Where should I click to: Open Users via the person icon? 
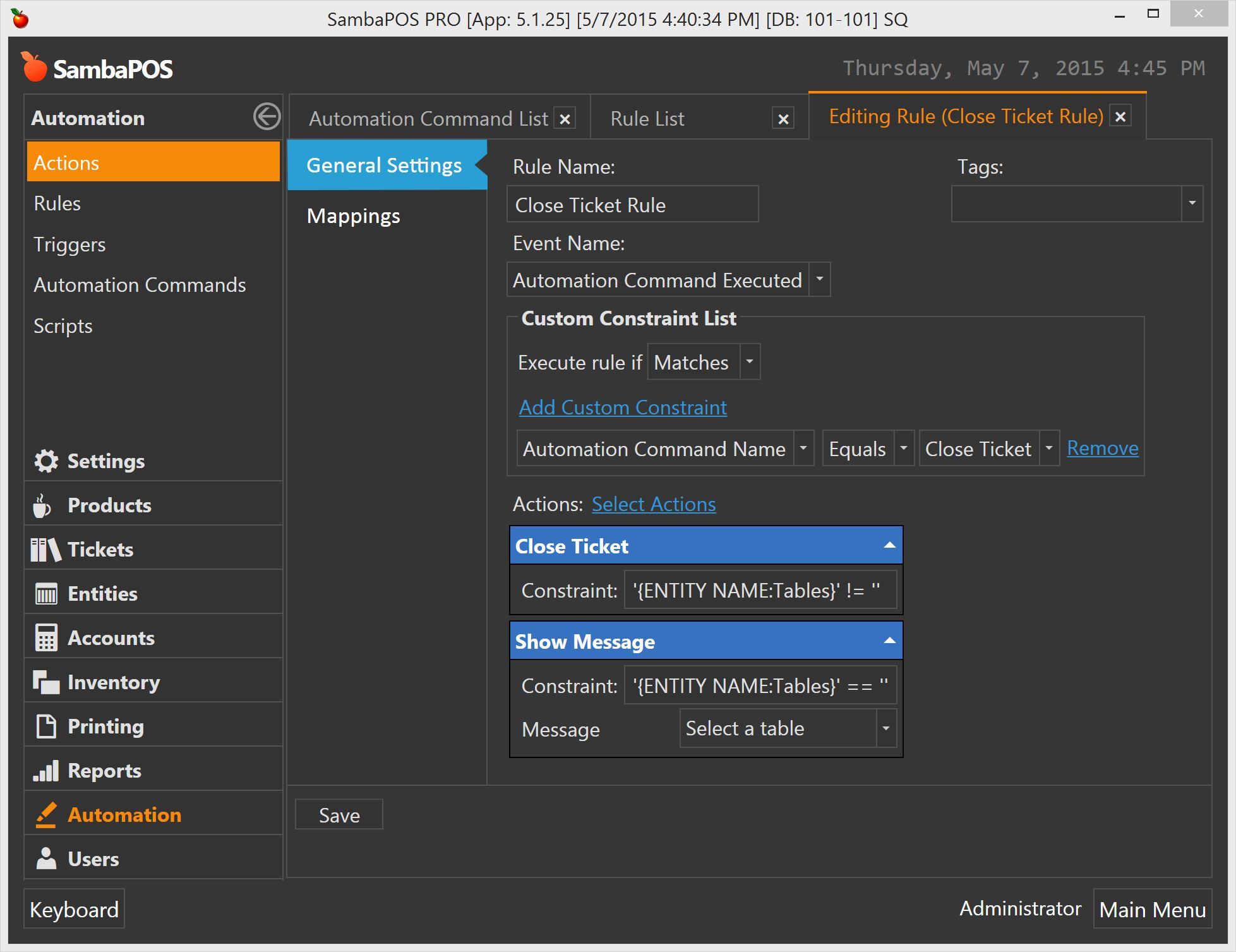coord(46,859)
